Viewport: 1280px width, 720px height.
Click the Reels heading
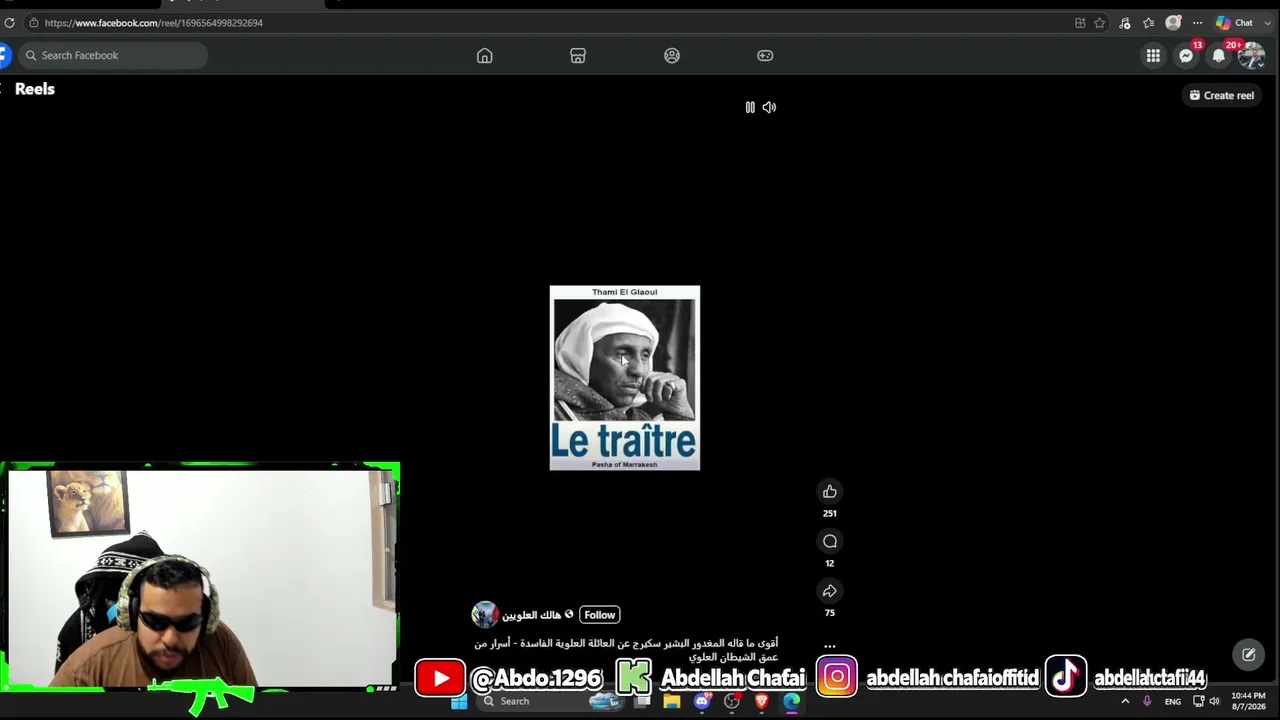[x=35, y=89]
